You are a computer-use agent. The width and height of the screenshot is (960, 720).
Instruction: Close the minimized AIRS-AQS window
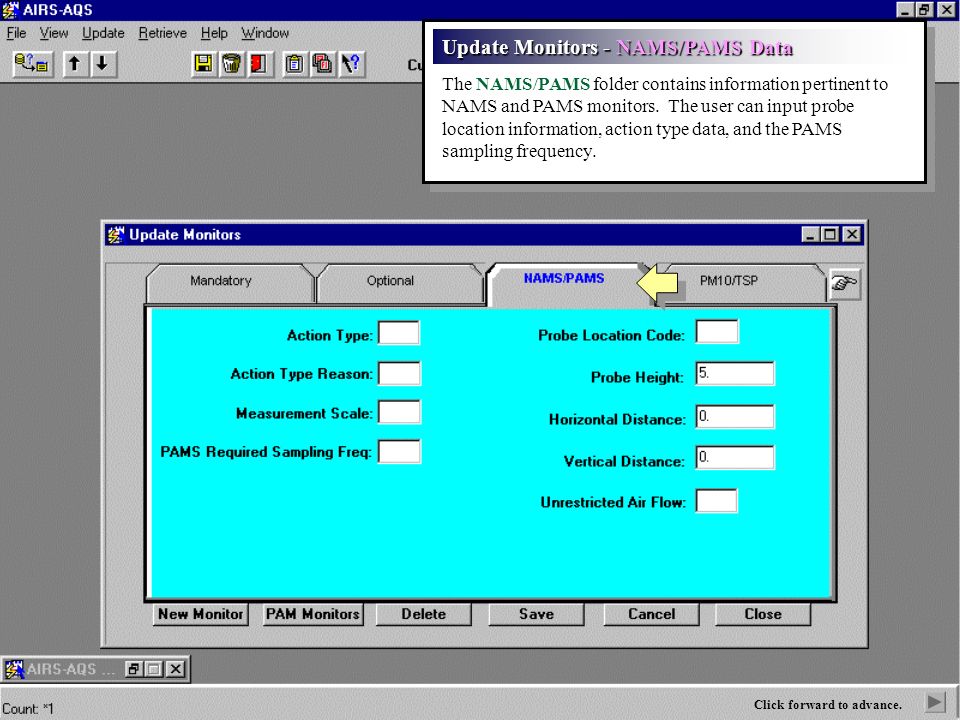175,669
